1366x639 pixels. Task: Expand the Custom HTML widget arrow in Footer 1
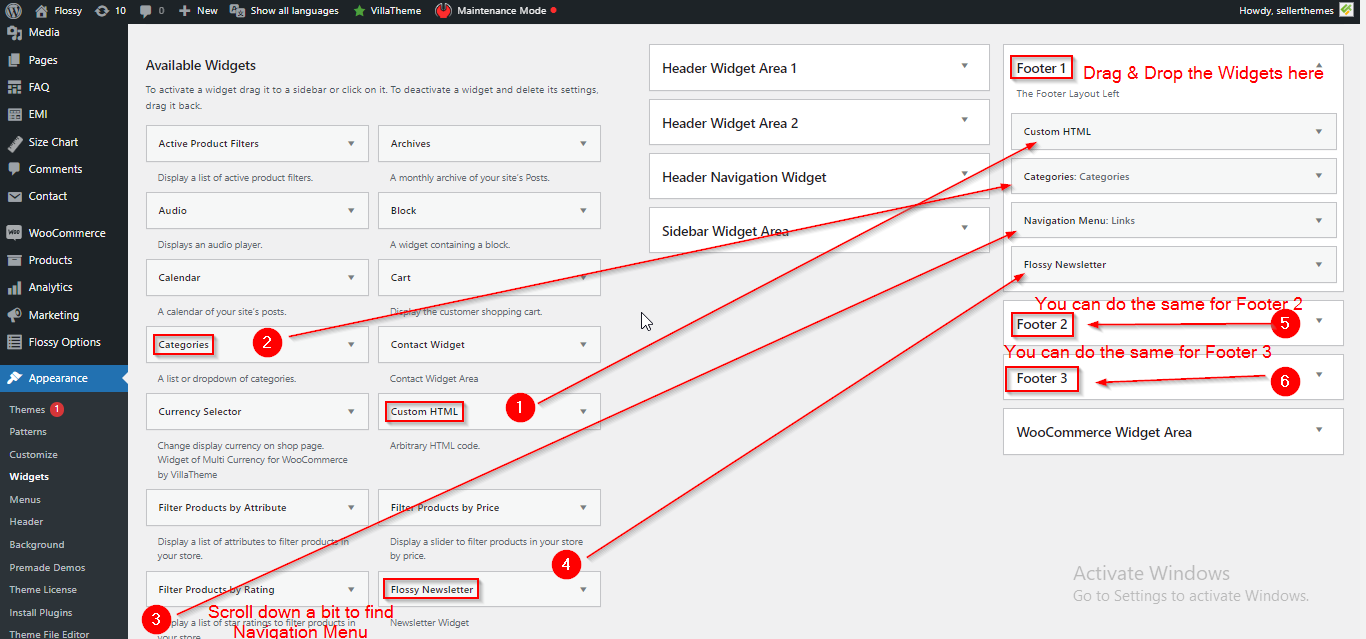coord(1319,132)
